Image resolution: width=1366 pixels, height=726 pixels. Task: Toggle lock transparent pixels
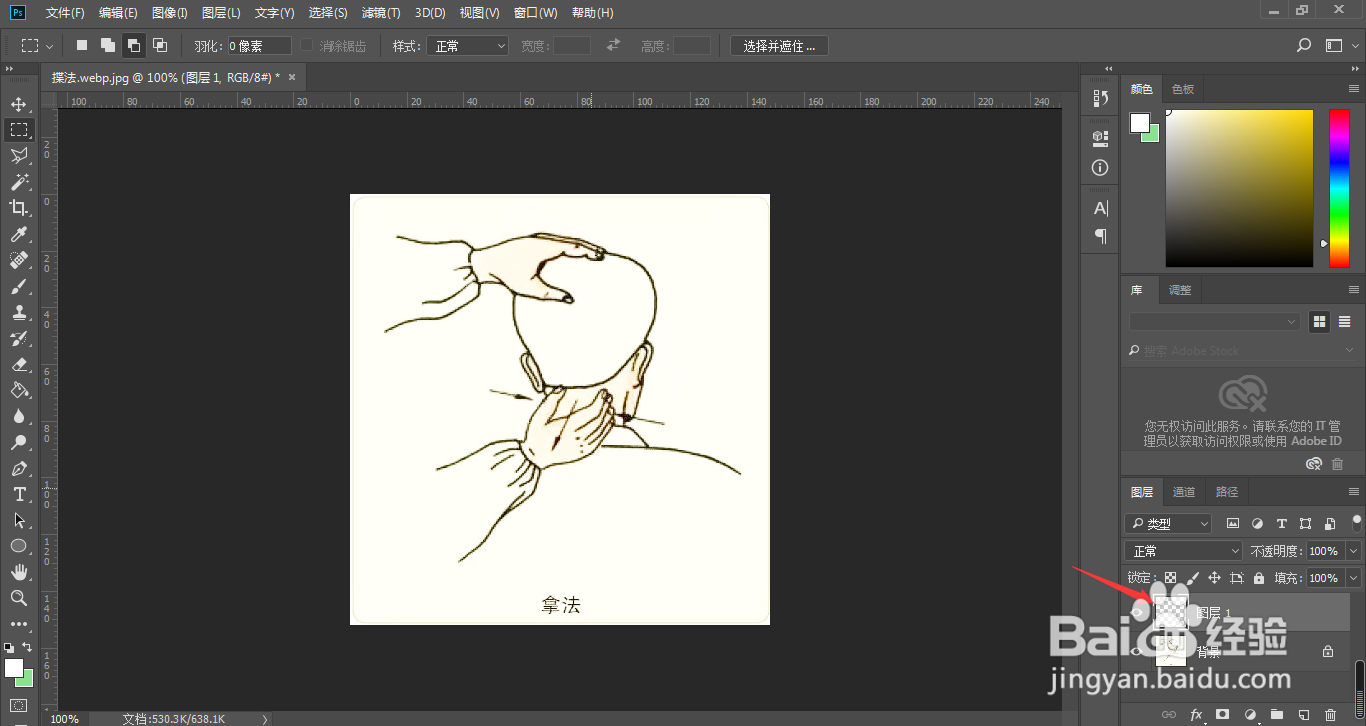coord(1170,578)
